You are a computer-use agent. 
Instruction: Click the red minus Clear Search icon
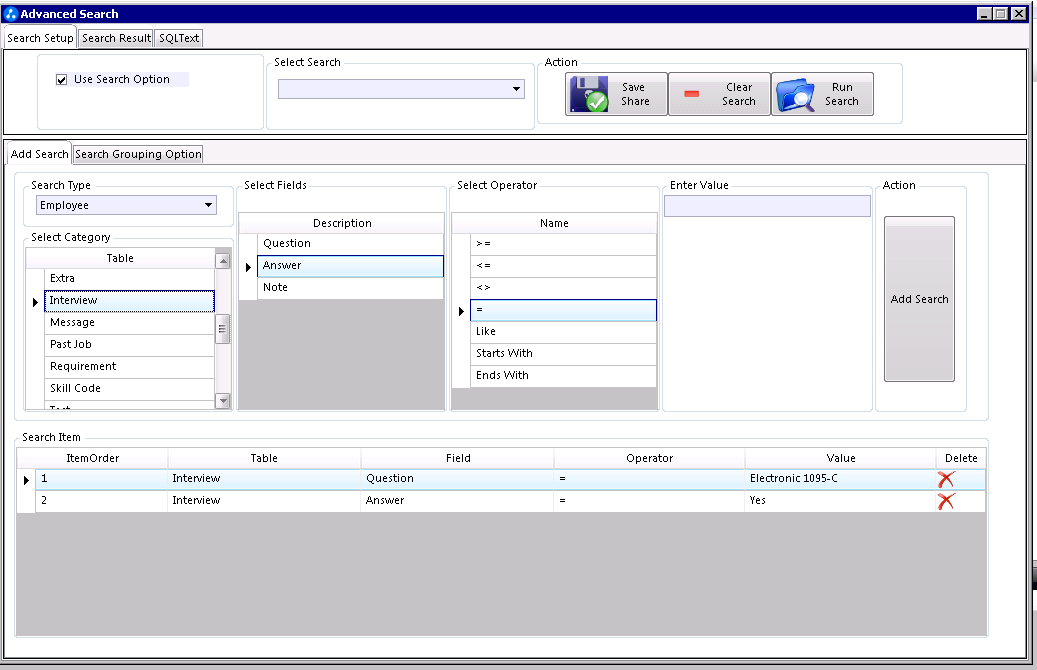tap(692, 94)
